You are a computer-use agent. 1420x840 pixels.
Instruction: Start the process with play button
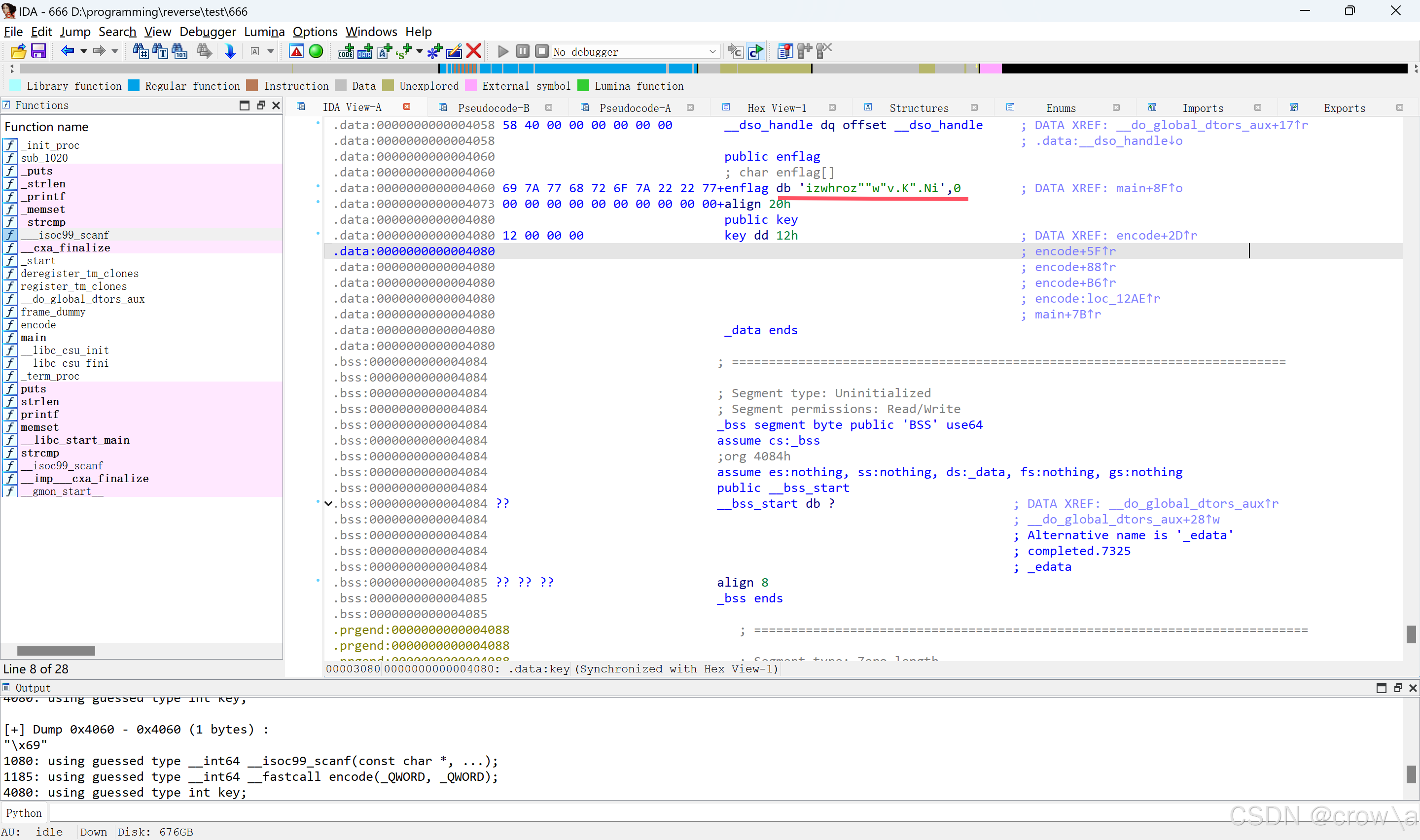click(502, 51)
